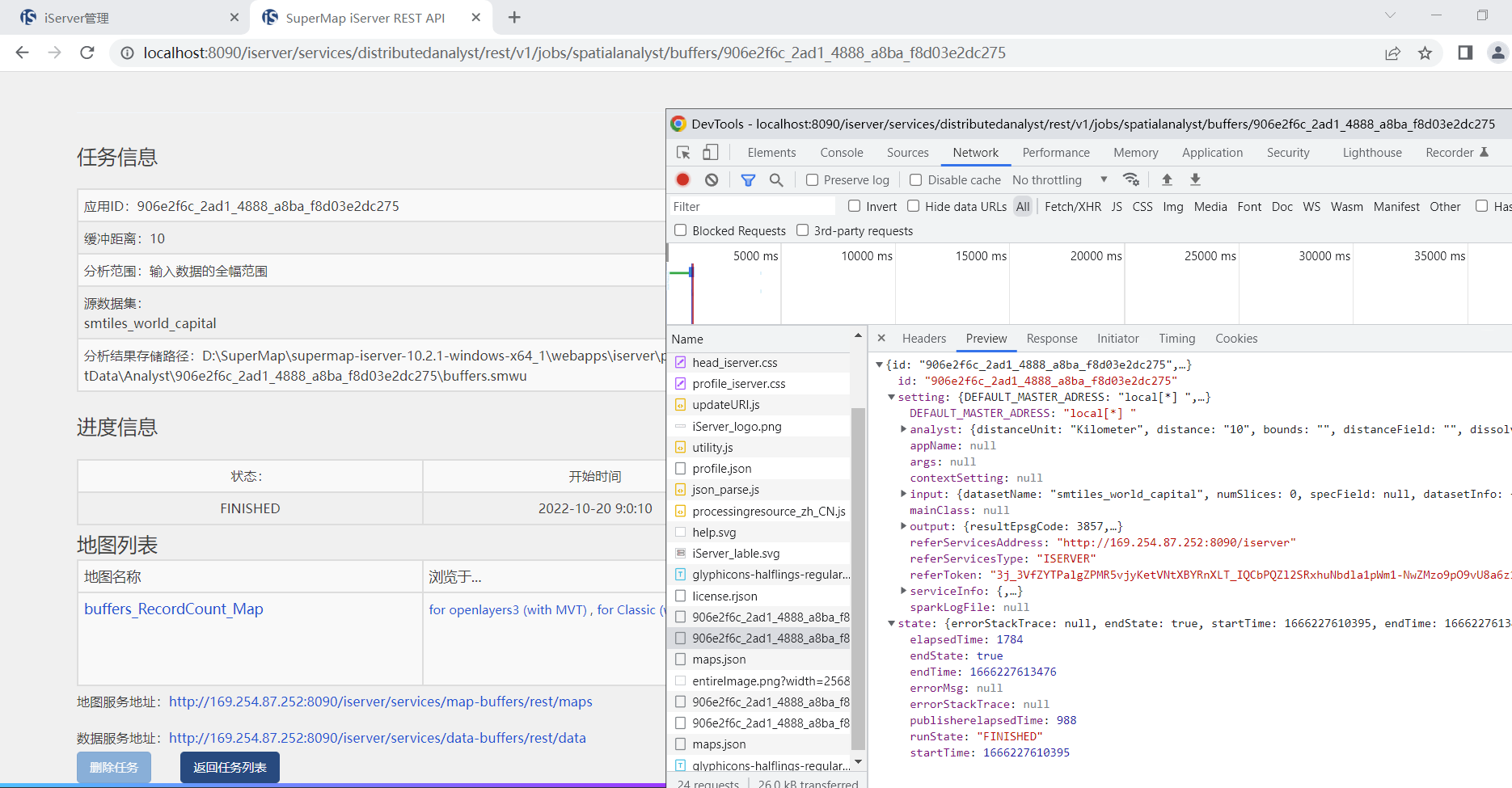The width and height of the screenshot is (1512, 788).
Task: Close the request details pane (X)
Action: pos(881,338)
